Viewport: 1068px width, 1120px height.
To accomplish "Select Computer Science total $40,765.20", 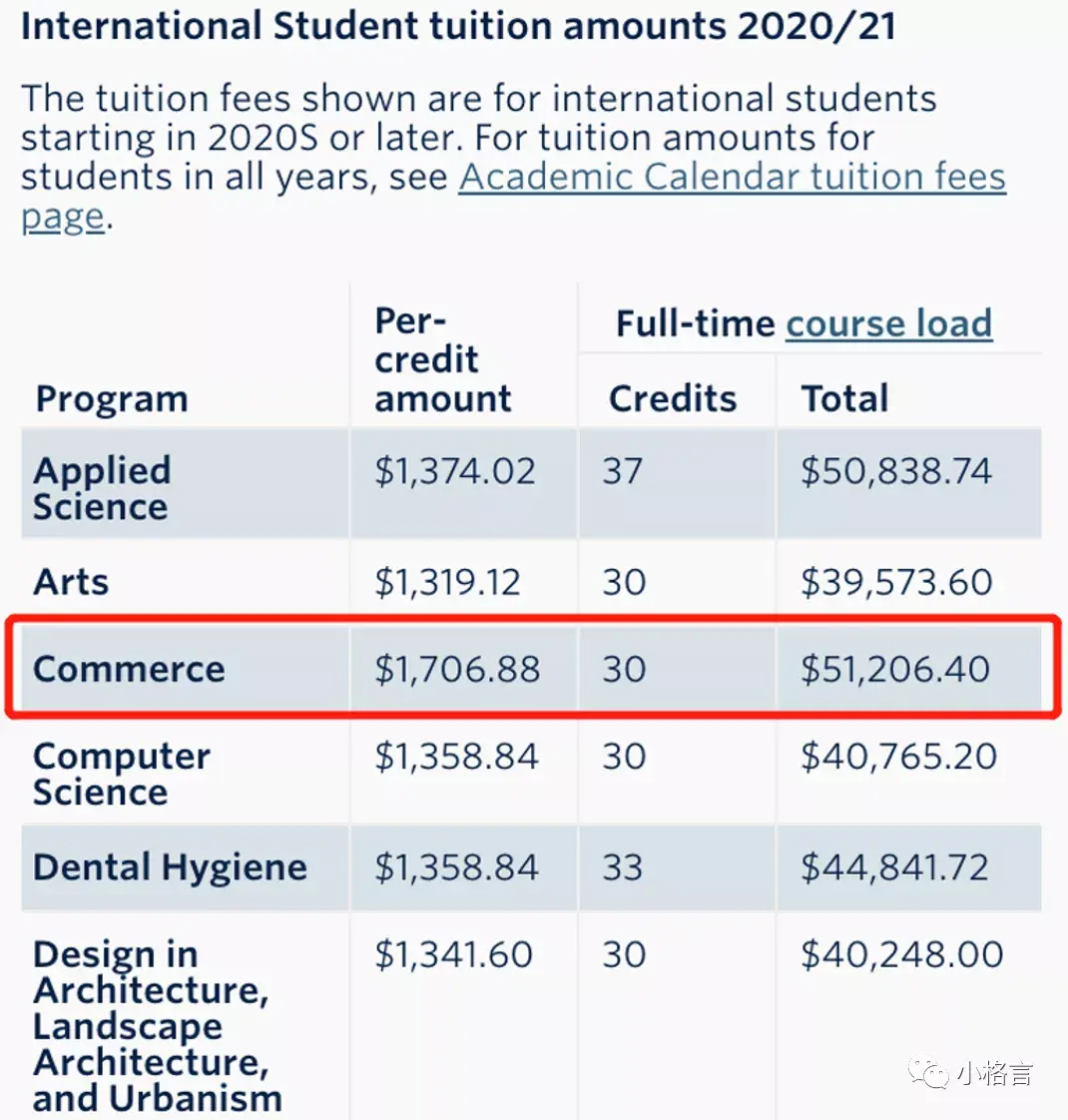I will click(x=898, y=757).
